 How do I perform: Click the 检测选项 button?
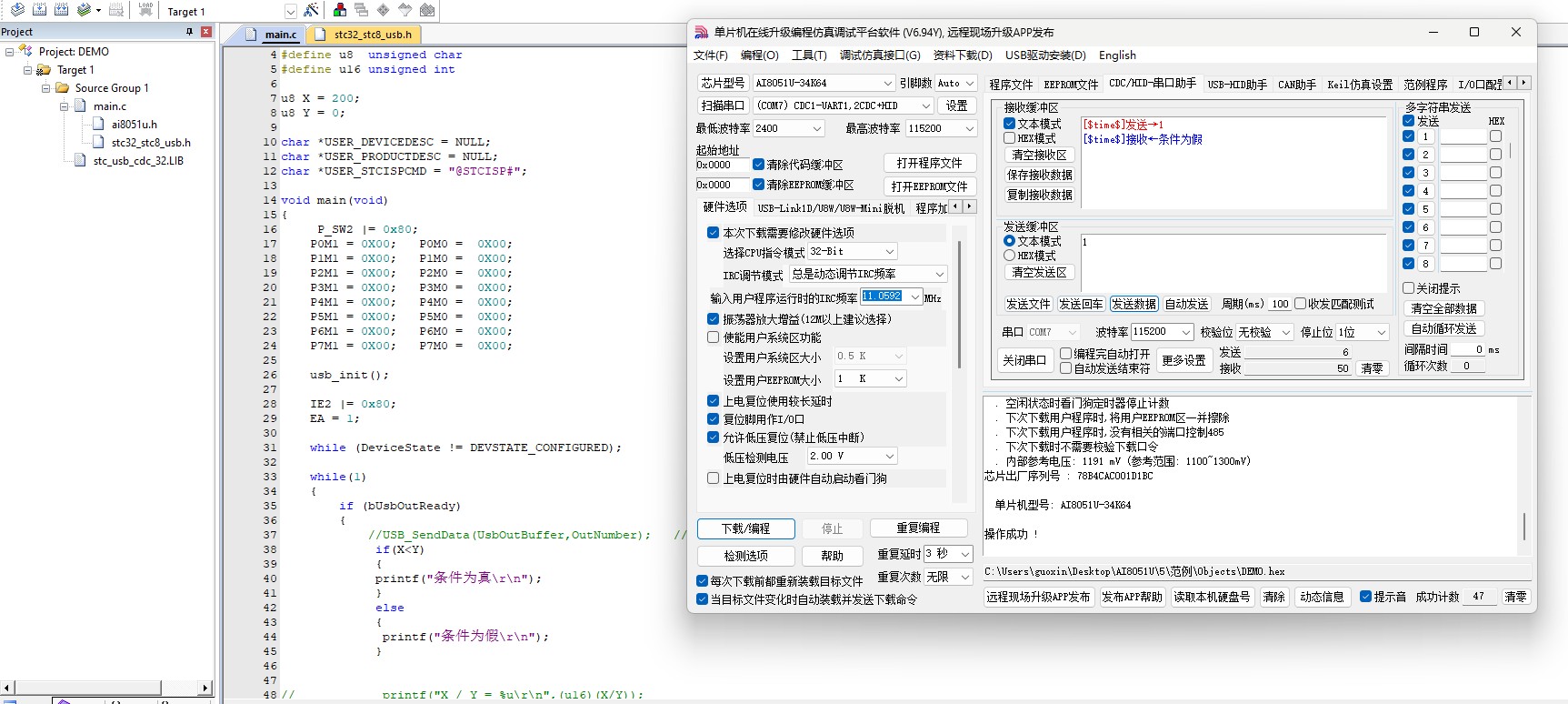[x=746, y=556]
